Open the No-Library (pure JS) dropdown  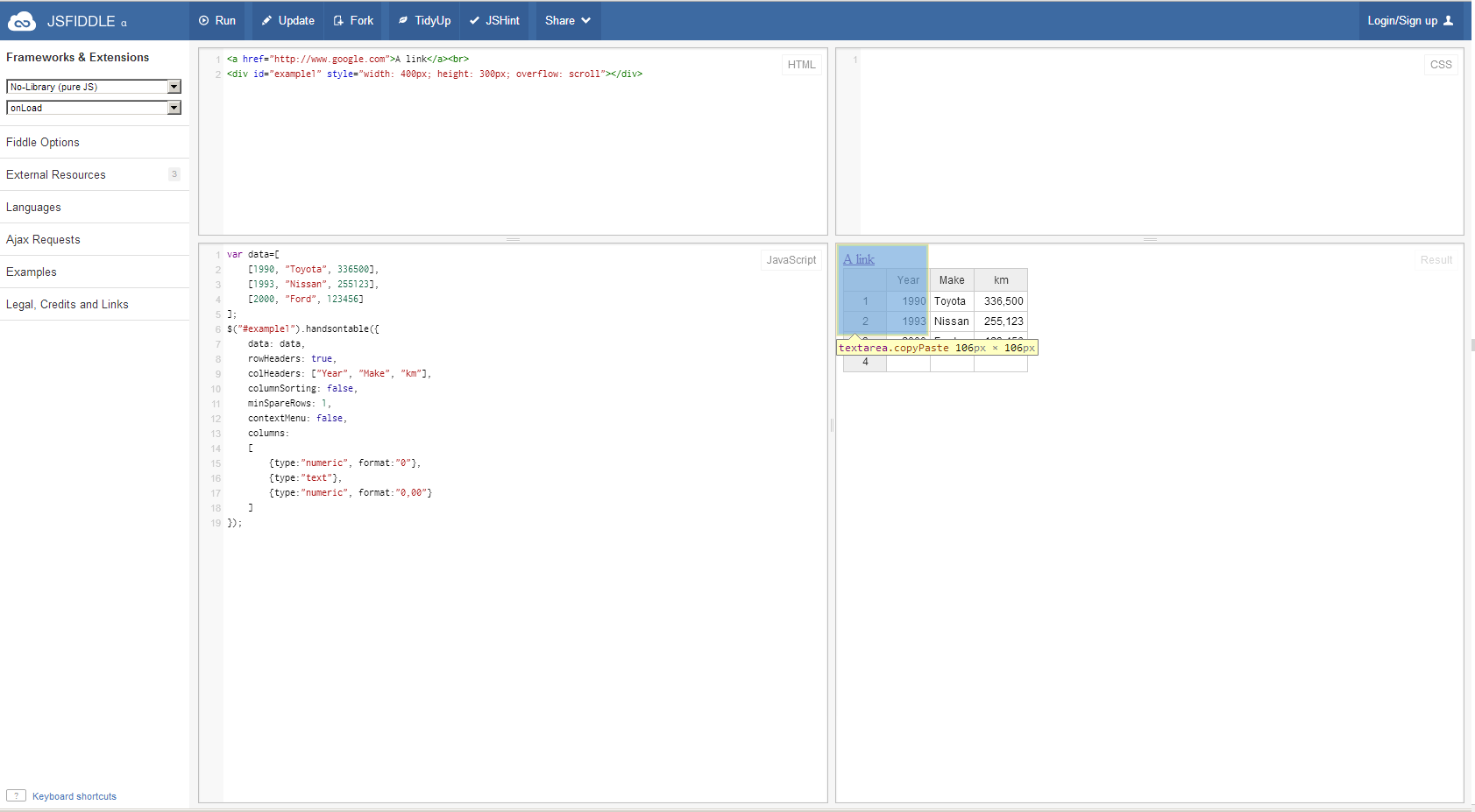[x=94, y=87]
